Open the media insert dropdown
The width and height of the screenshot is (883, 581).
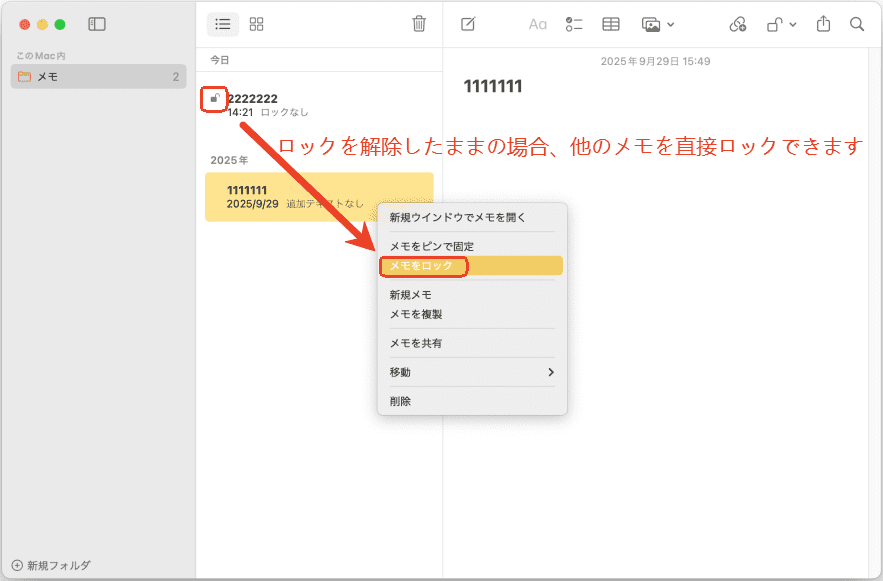(657, 24)
